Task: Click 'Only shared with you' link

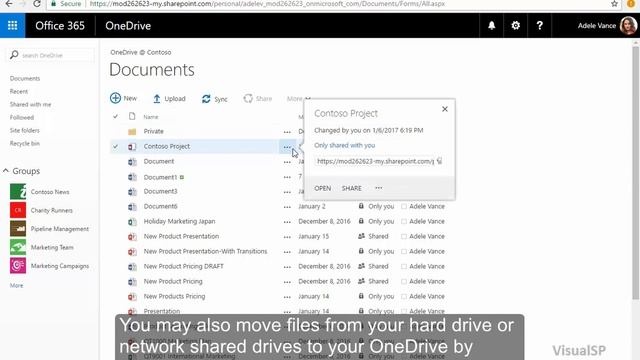Action: (x=344, y=145)
